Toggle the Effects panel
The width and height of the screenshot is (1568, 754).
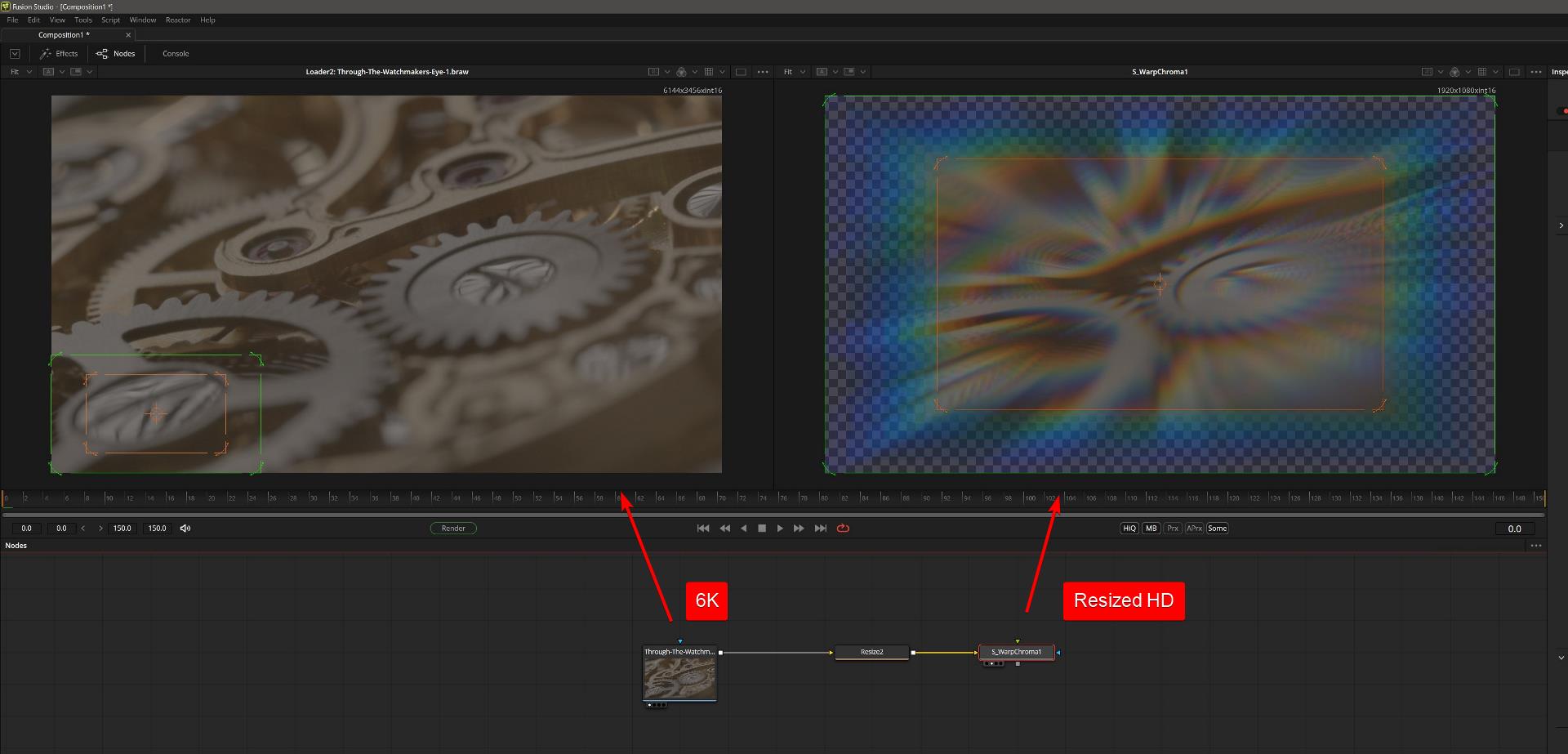pos(59,54)
